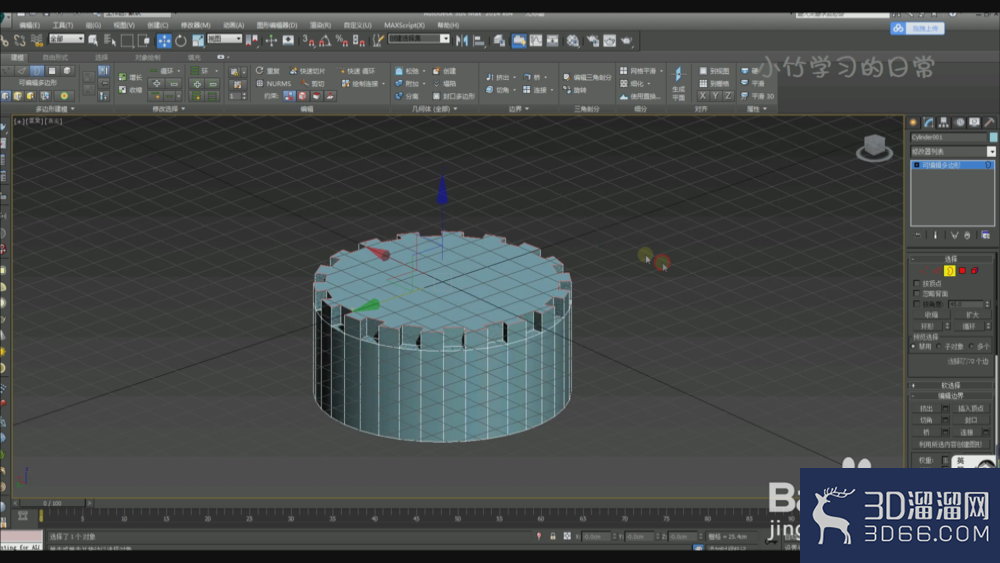Click the Align tool icon
1000x563 pixels.
click(480, 41)
